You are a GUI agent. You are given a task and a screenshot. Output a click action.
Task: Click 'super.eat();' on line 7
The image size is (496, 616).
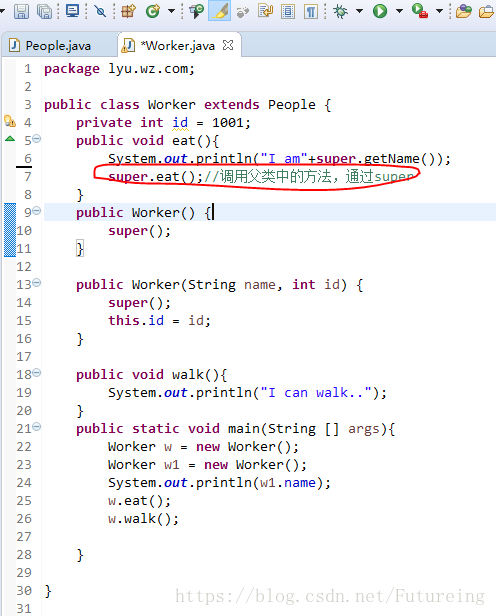pos(156,177)
